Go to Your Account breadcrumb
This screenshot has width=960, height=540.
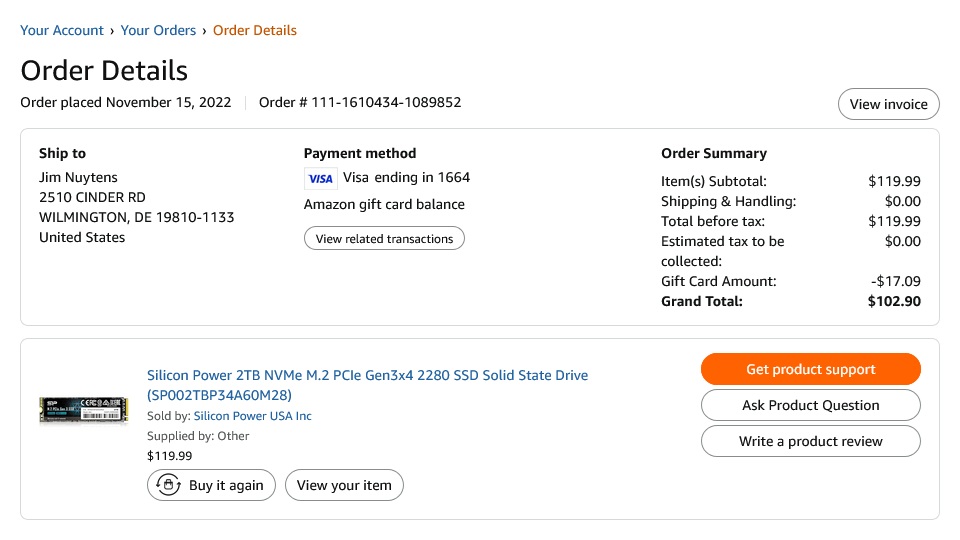coord(62,30)
